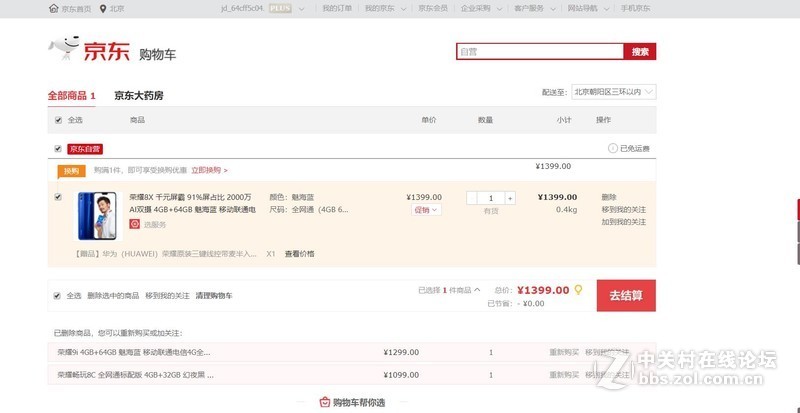Open 手机京东 in the top bar

[635, 9]
